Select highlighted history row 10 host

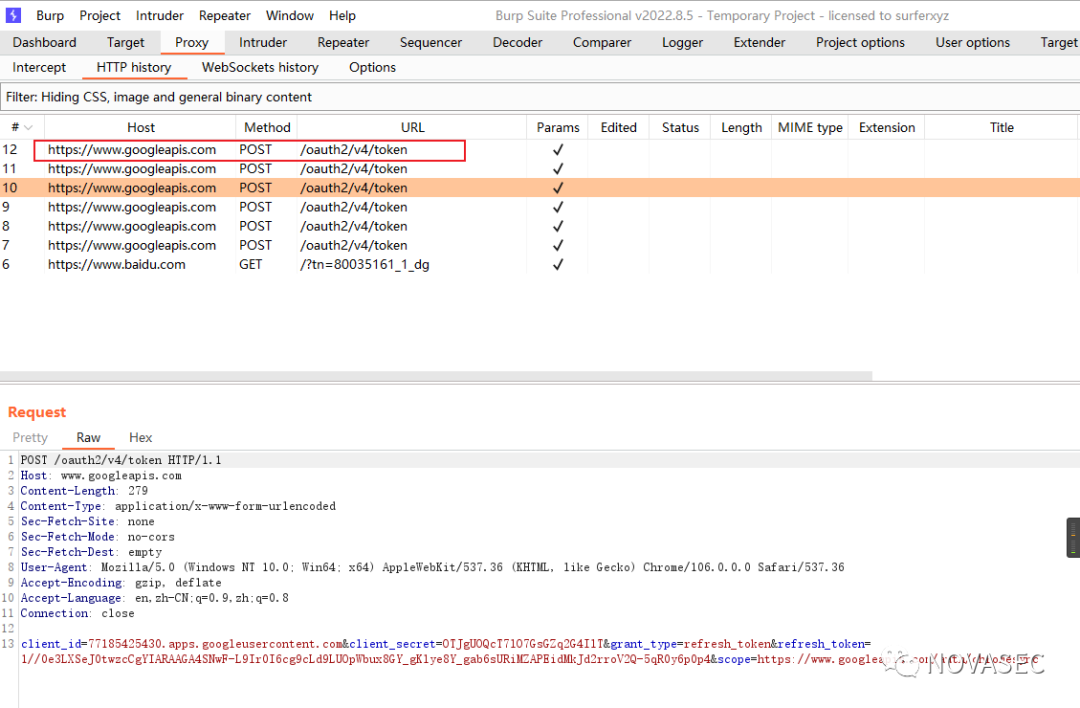pos(132,188)
